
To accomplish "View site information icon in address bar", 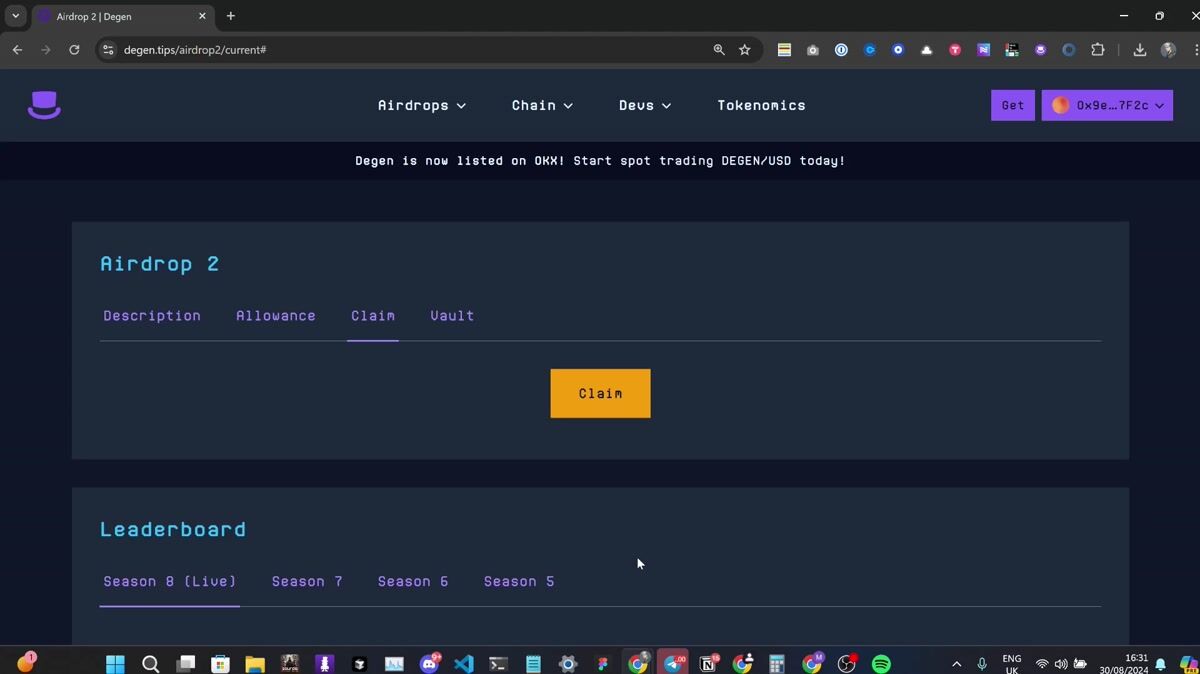I will pyautogui.click(x=108, y=50).
